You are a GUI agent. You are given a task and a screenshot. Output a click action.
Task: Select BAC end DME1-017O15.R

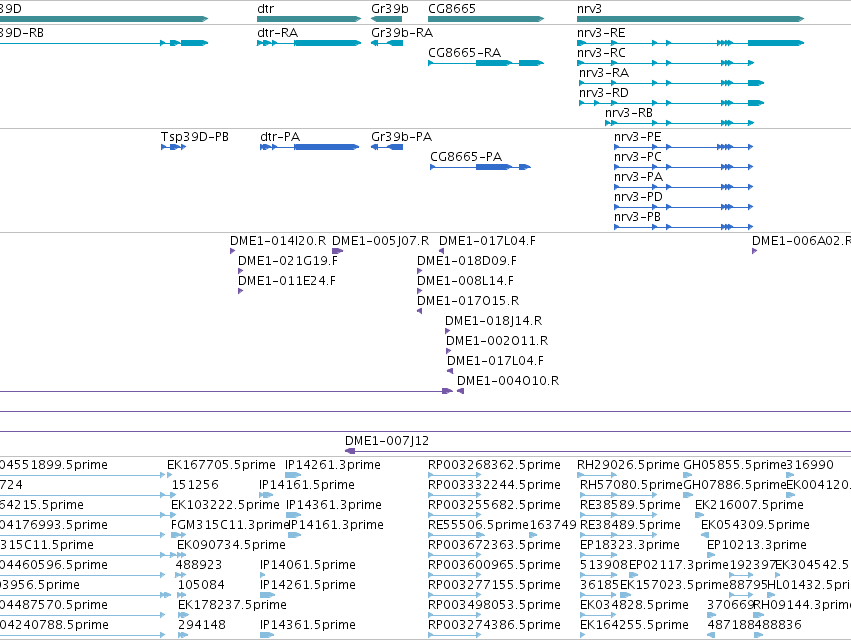pyautogui.click(x=420, y=311)
